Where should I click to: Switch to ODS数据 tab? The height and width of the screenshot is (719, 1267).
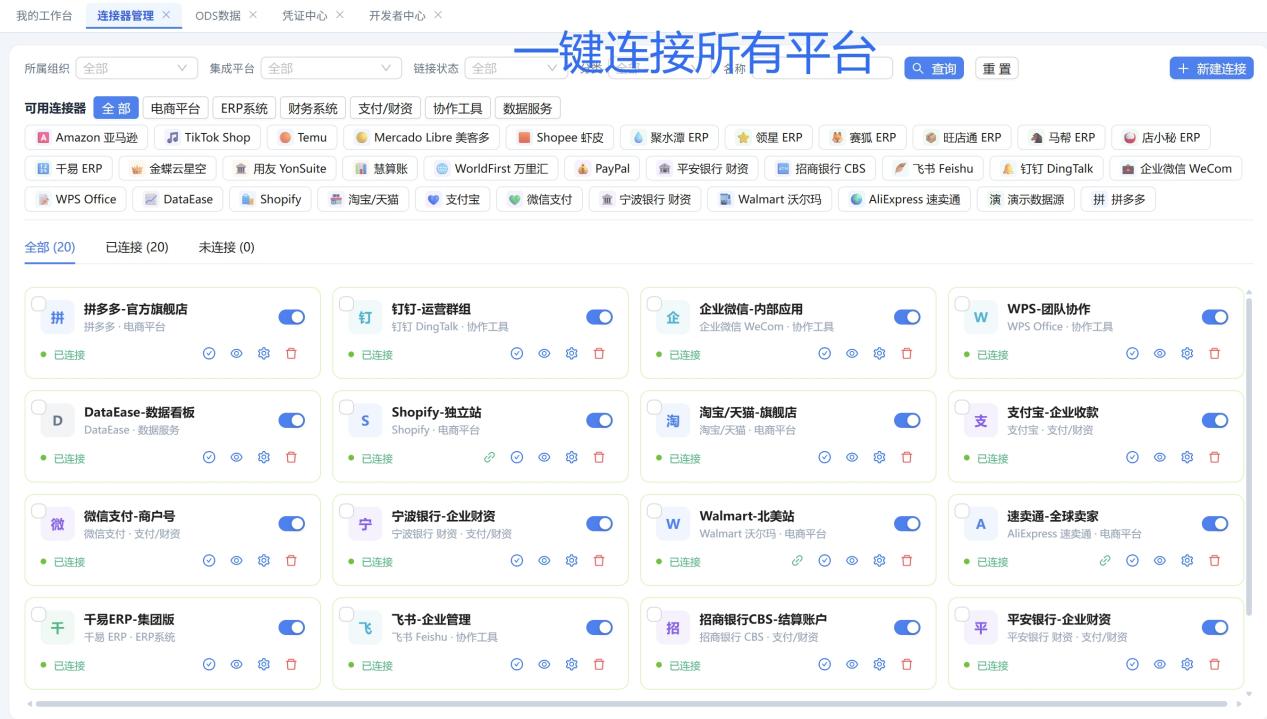coord(217,16)
